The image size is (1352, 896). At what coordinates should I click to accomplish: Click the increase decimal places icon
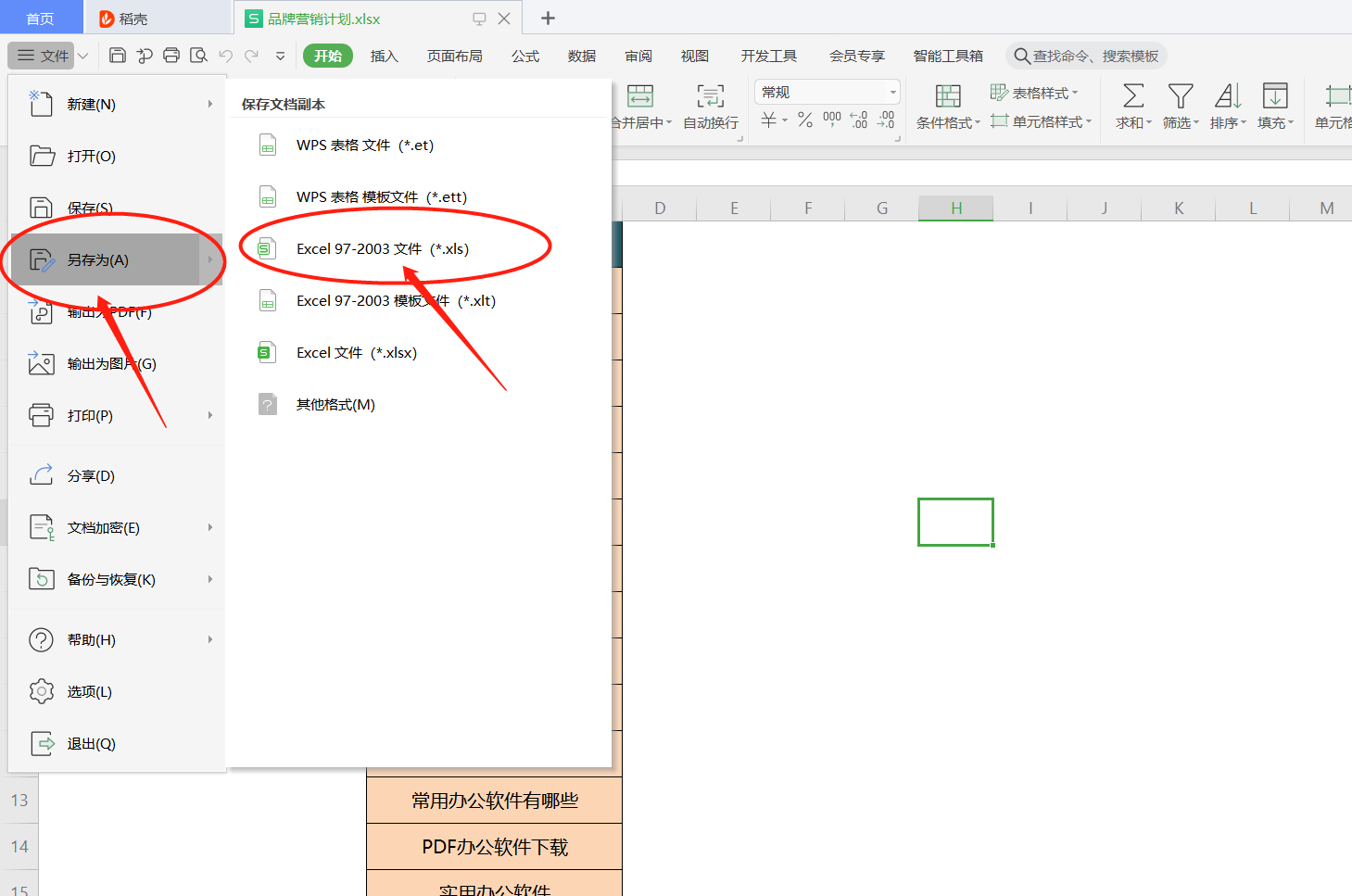pos(859,120)
